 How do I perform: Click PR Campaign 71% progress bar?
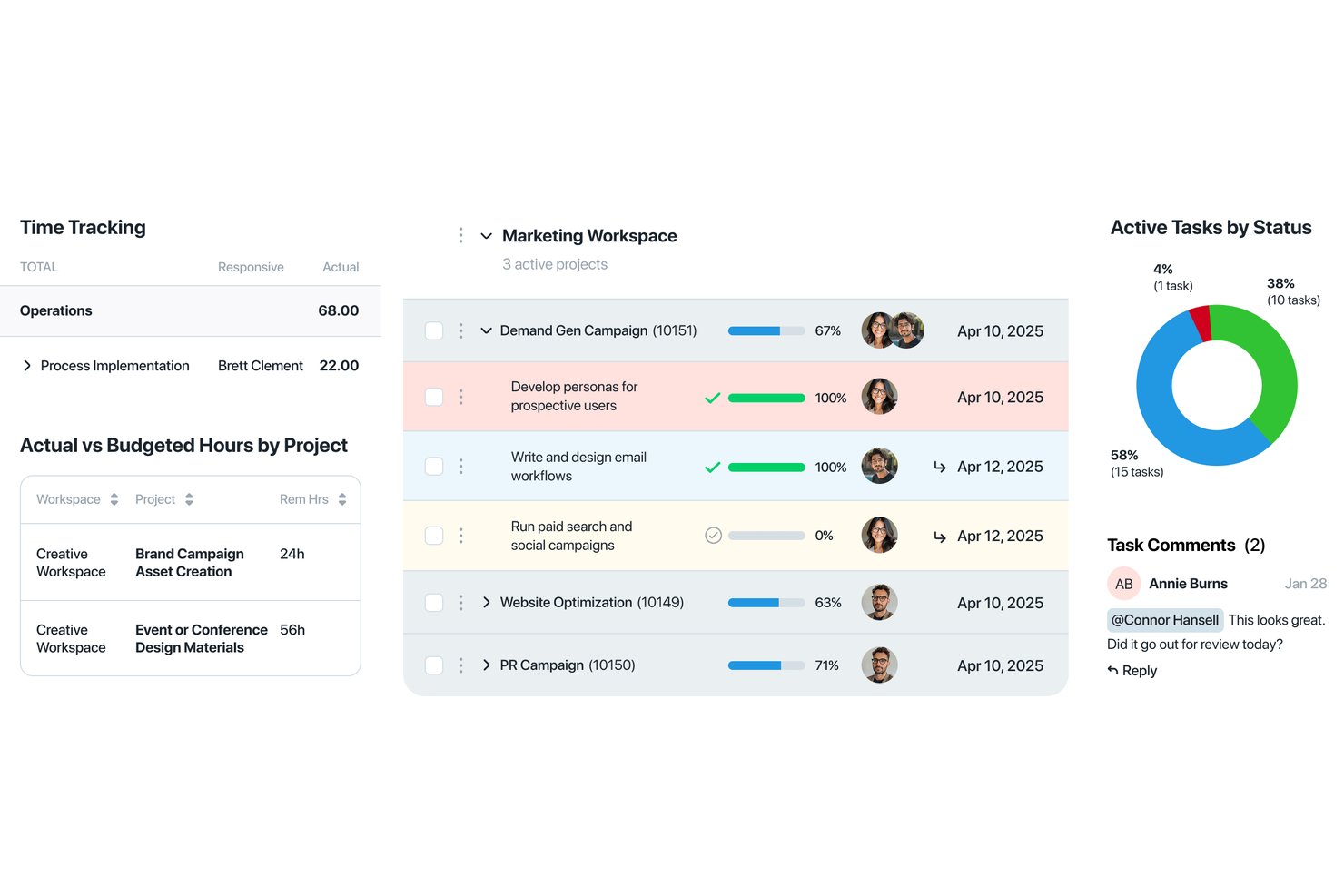[766, 665]
